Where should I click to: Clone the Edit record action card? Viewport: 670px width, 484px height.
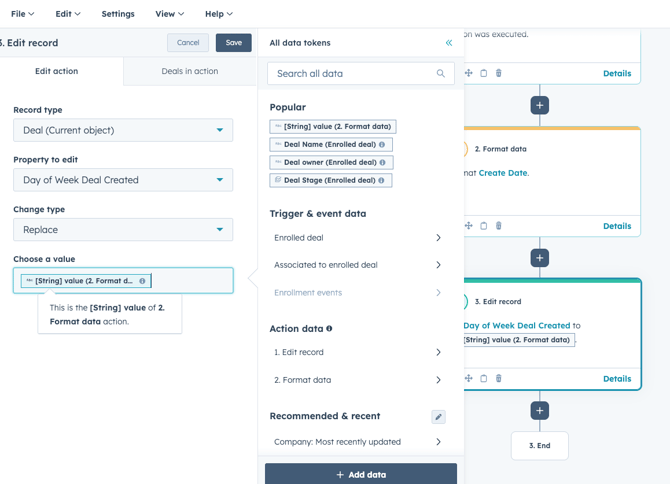484,379
